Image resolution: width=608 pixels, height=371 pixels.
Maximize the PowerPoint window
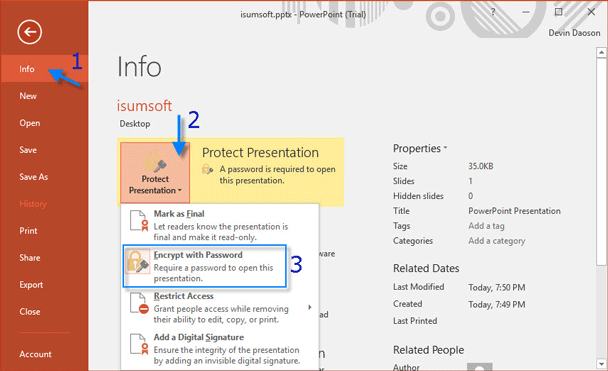click(x=558, y=12)
